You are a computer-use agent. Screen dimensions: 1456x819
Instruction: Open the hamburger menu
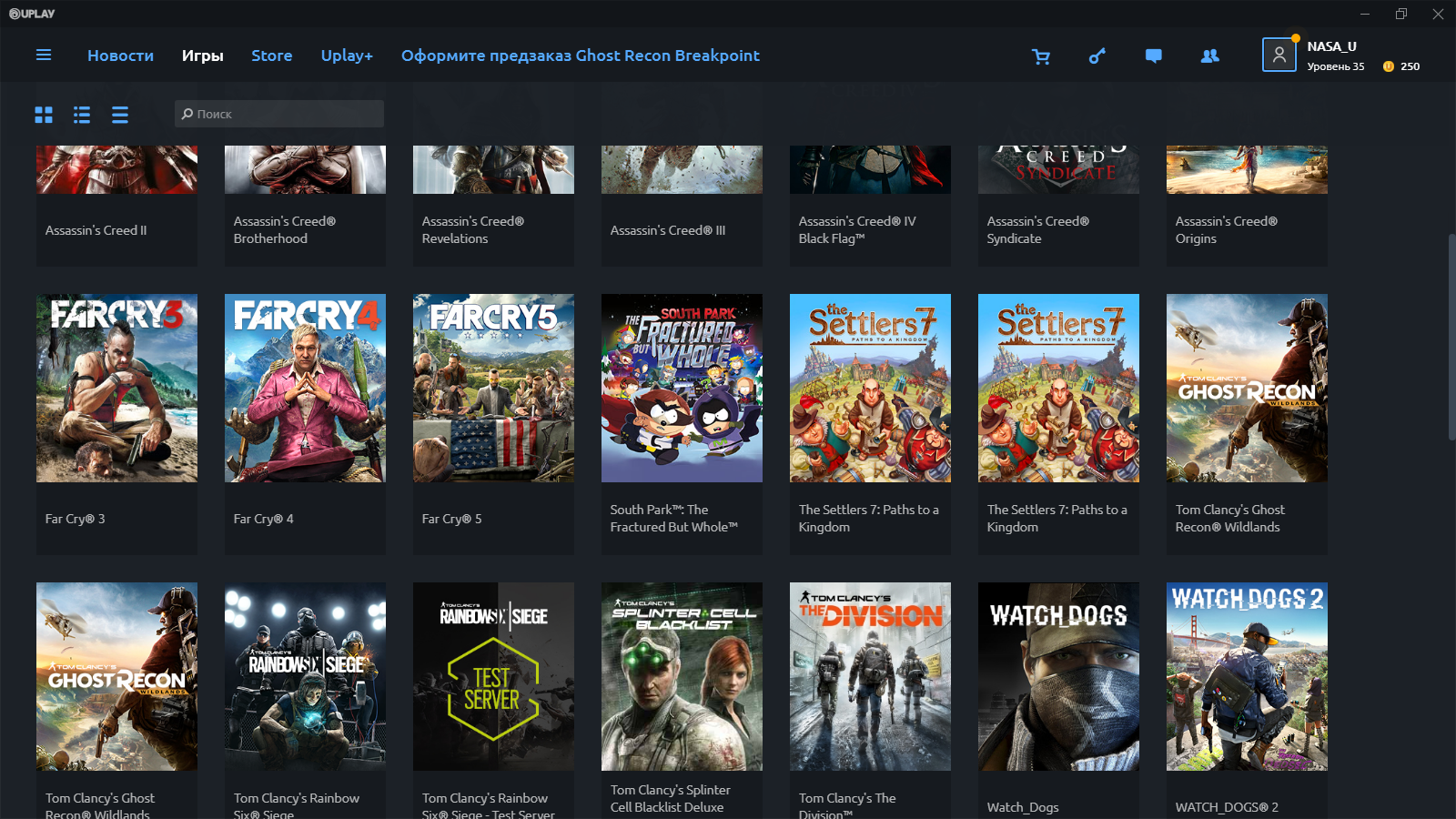coord(44,56)
